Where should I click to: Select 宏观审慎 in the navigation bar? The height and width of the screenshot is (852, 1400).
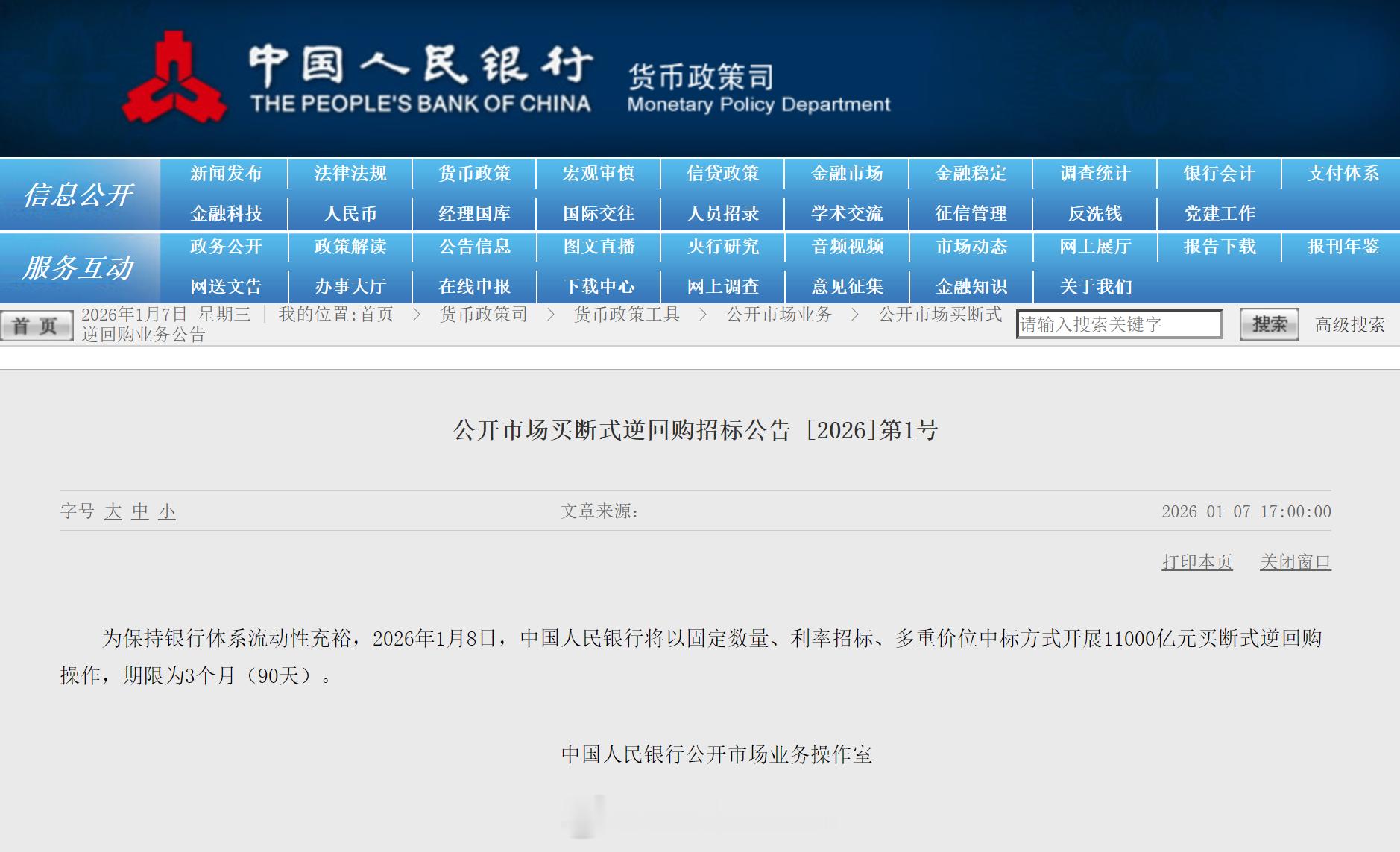click(x=599, y=174)
